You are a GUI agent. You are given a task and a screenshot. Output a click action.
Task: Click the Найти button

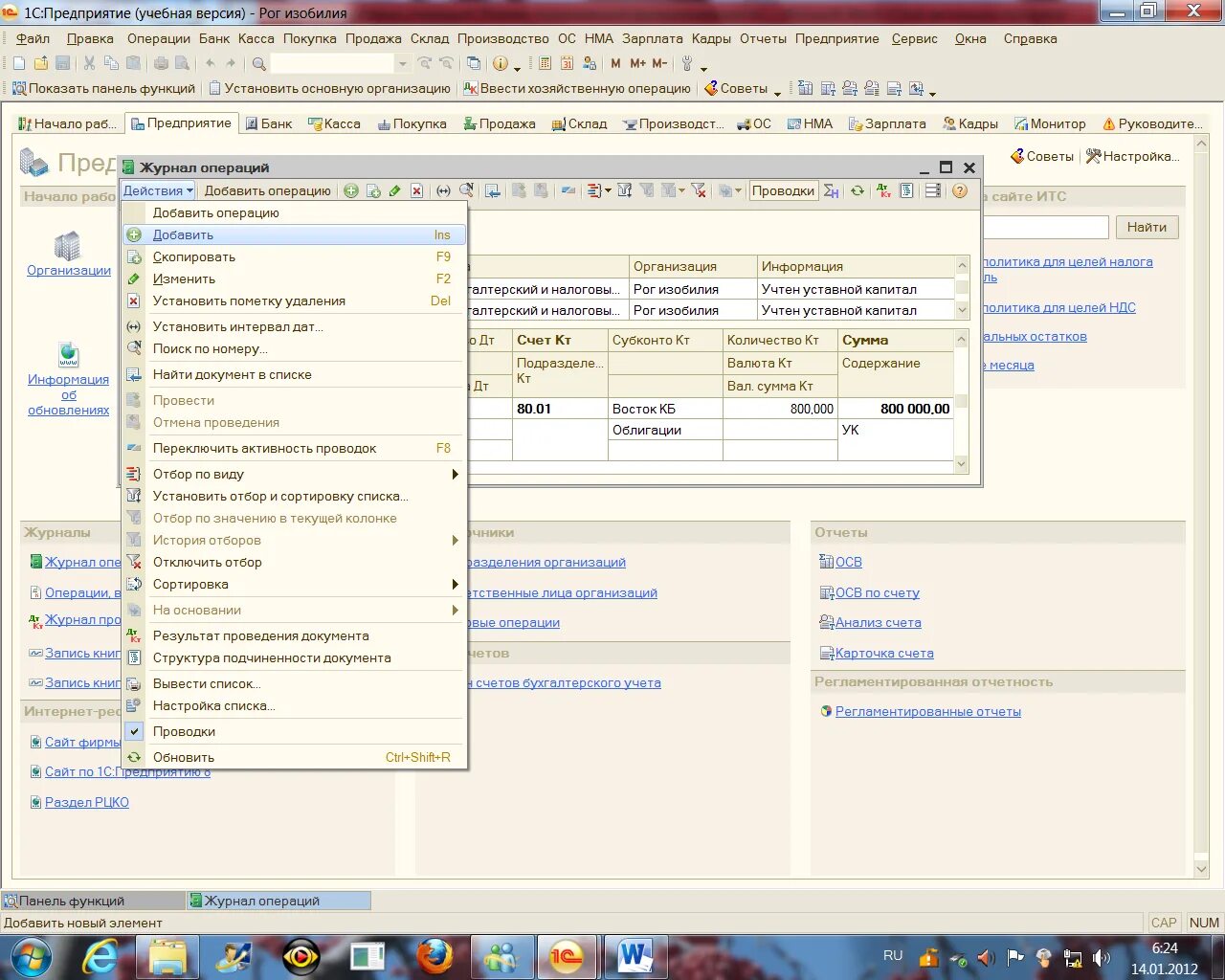point(1147,227)
